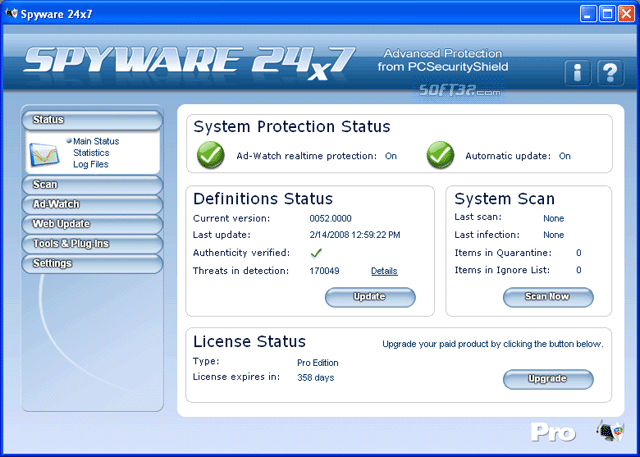Click the Automatic update On value
Screen dimensions: 640x457
click(564, 156)
